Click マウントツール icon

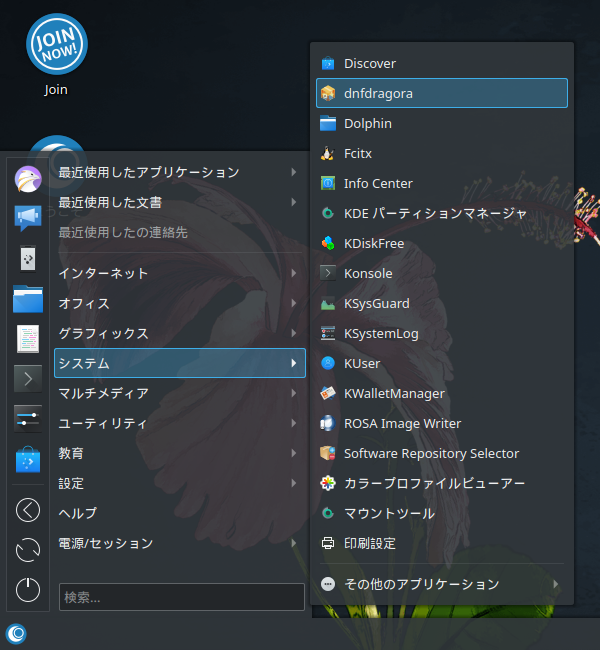(328, 513)
